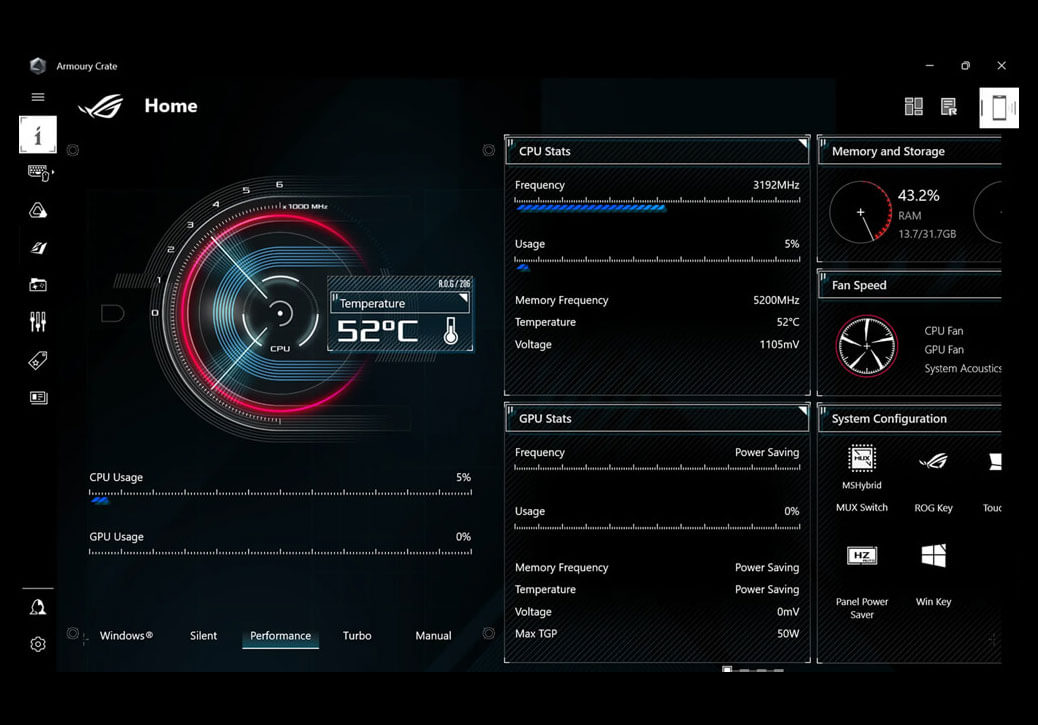Click the Max TGP 50W value
This screenshot has height=725, width=1038.
(x=788, y=634)
